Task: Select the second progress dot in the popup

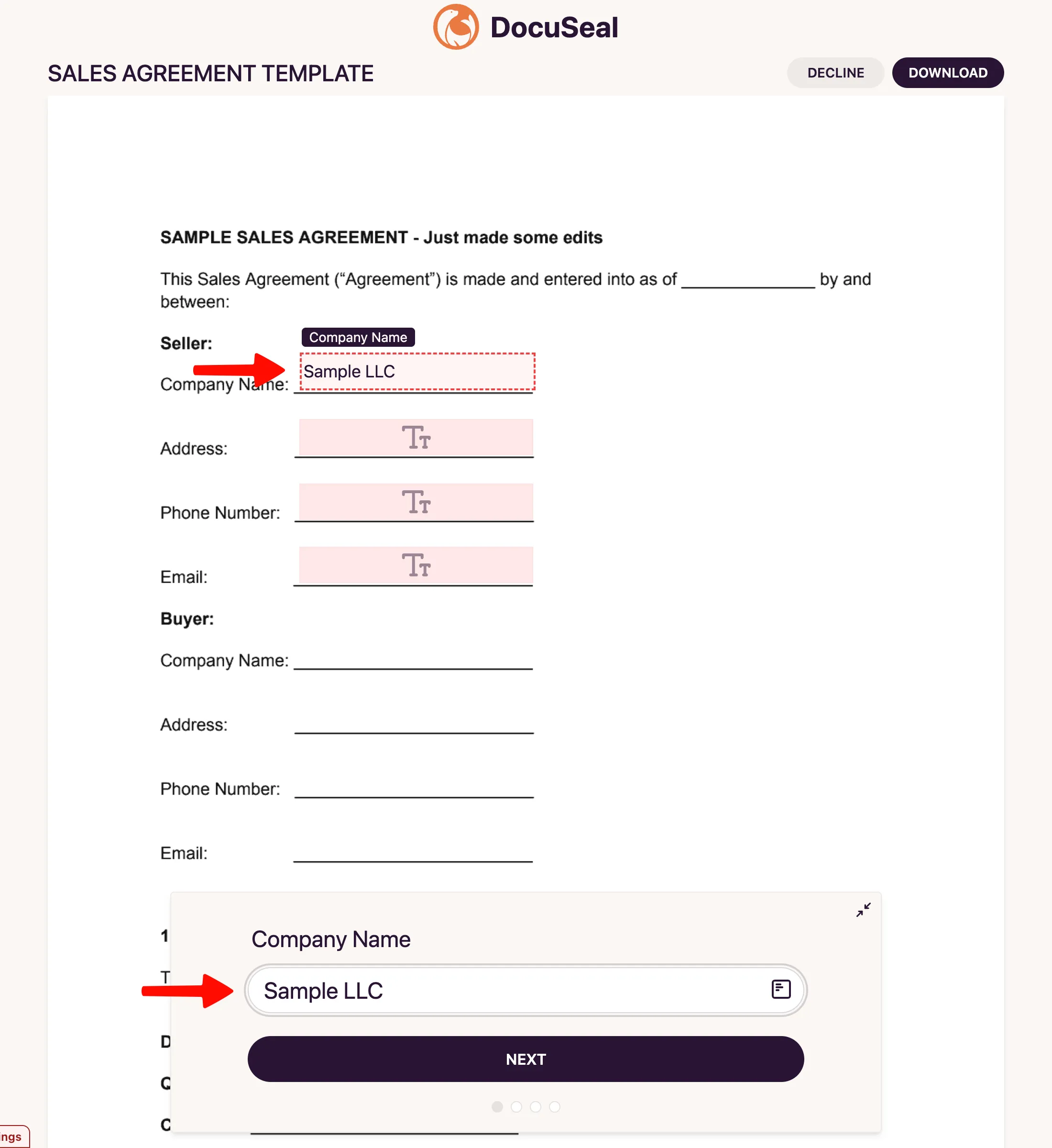Action: pos(516,1106)
